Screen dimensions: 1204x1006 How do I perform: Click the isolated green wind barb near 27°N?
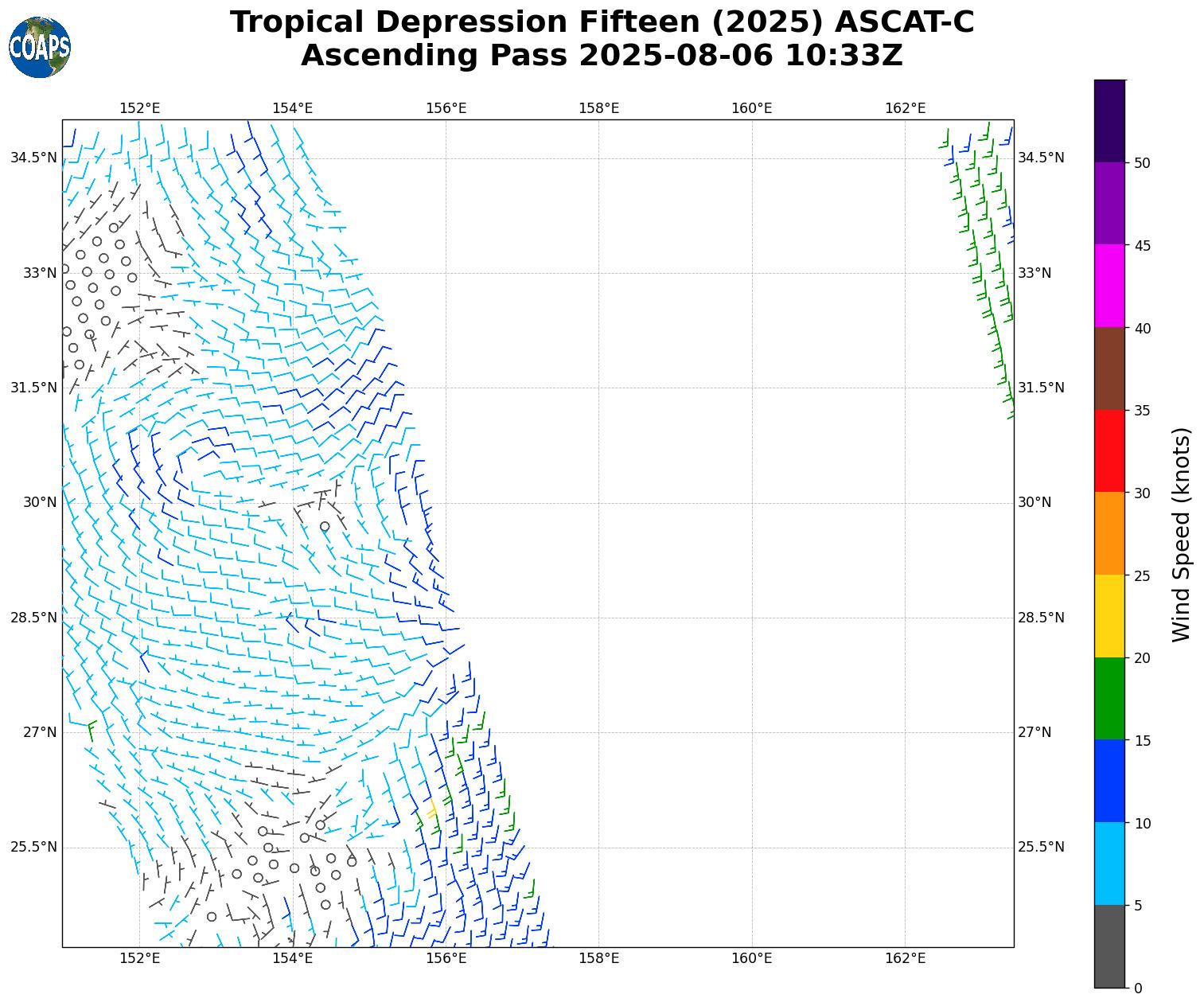tap(91, 730)
